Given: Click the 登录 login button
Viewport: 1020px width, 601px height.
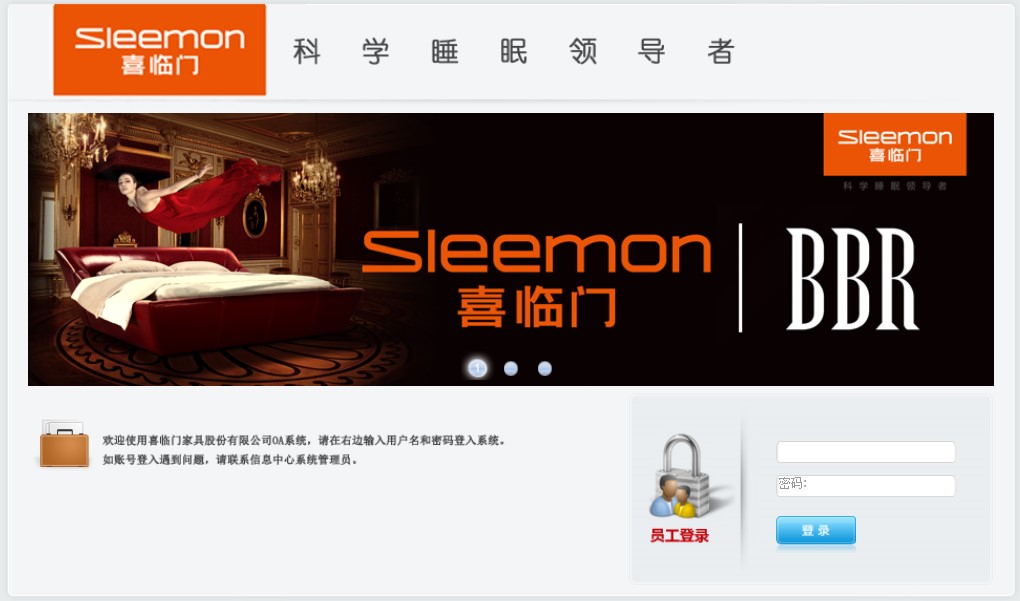Looking at the screenshot, I should (x=816, y=530).
